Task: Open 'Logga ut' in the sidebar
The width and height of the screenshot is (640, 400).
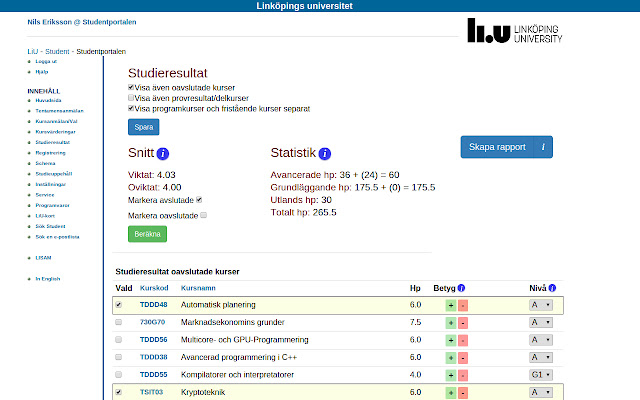Action: click(46, 61)
